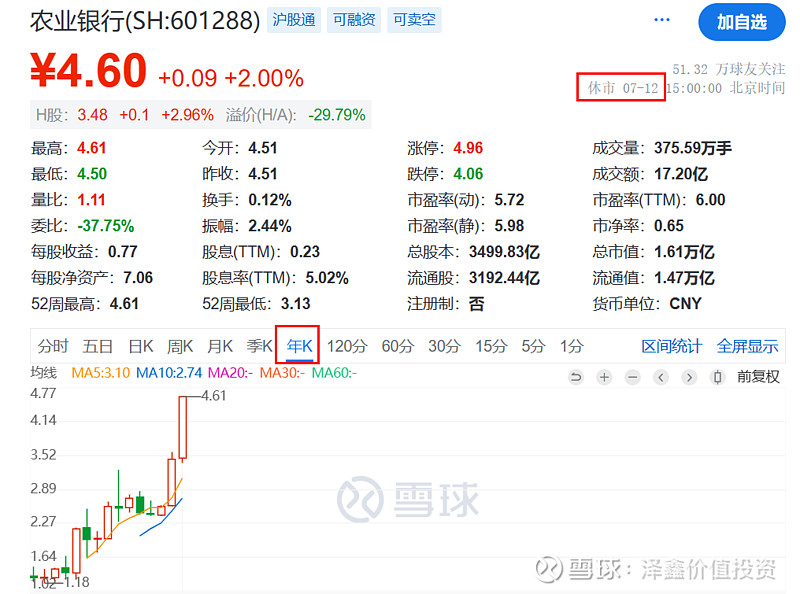Click the tallest red candlestick at 4.61
The image size is (800, 594).
click(183, 427)
